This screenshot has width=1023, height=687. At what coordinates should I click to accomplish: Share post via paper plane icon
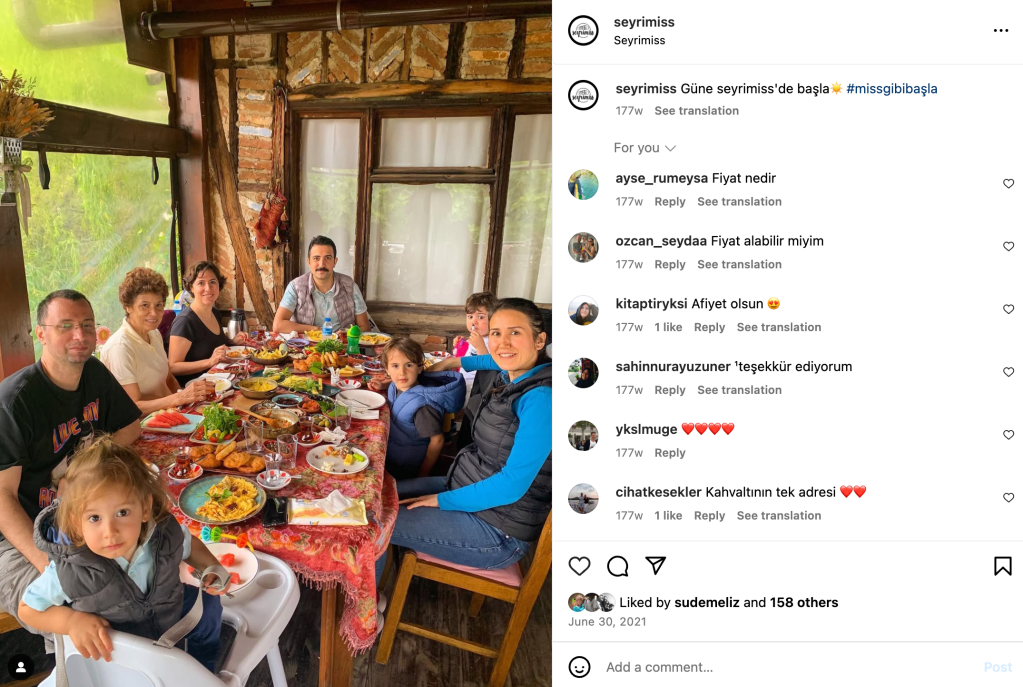pyautogui.click(x=655, y=565)
